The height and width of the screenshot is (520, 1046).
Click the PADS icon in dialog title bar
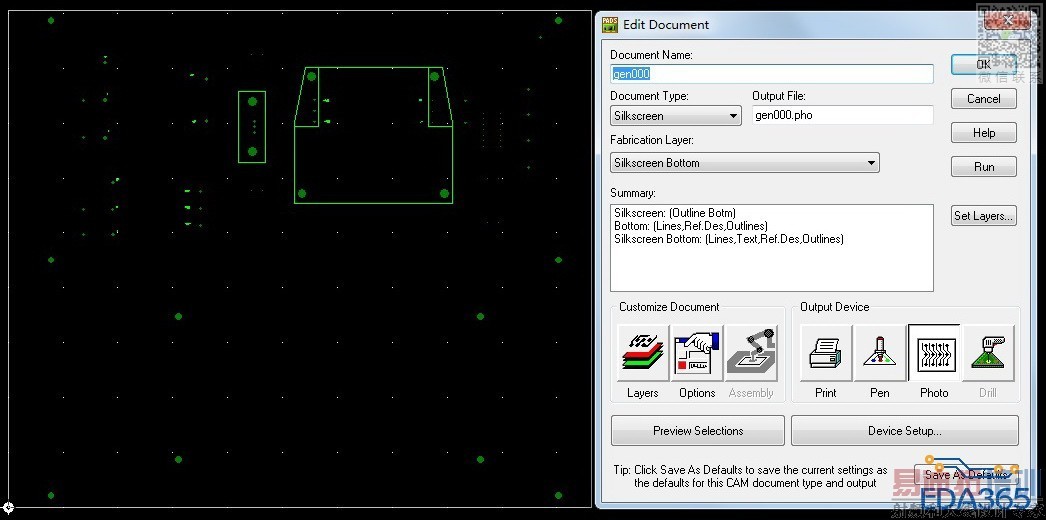click(610, 25)
